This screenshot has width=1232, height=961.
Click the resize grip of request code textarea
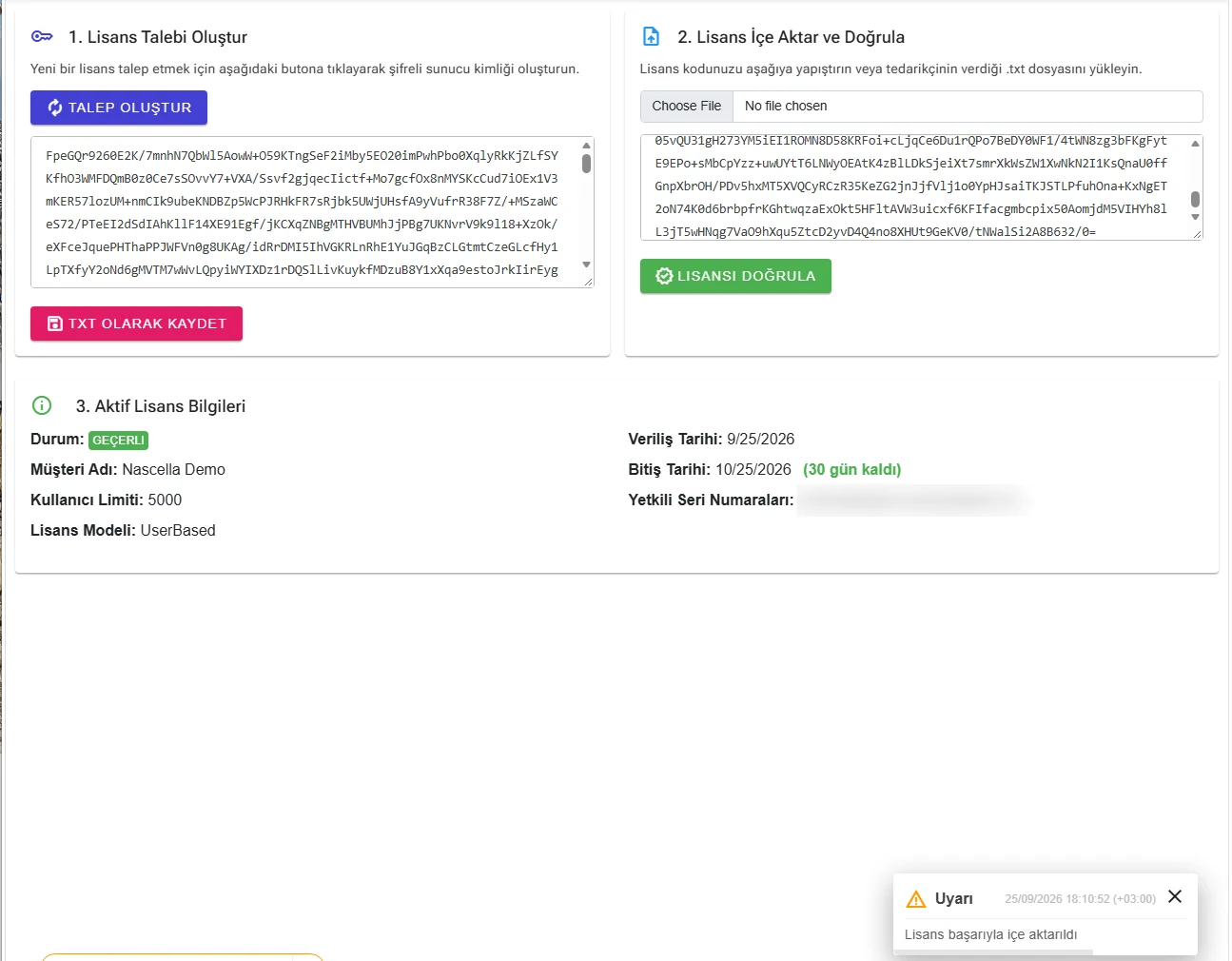click(588, 281)
